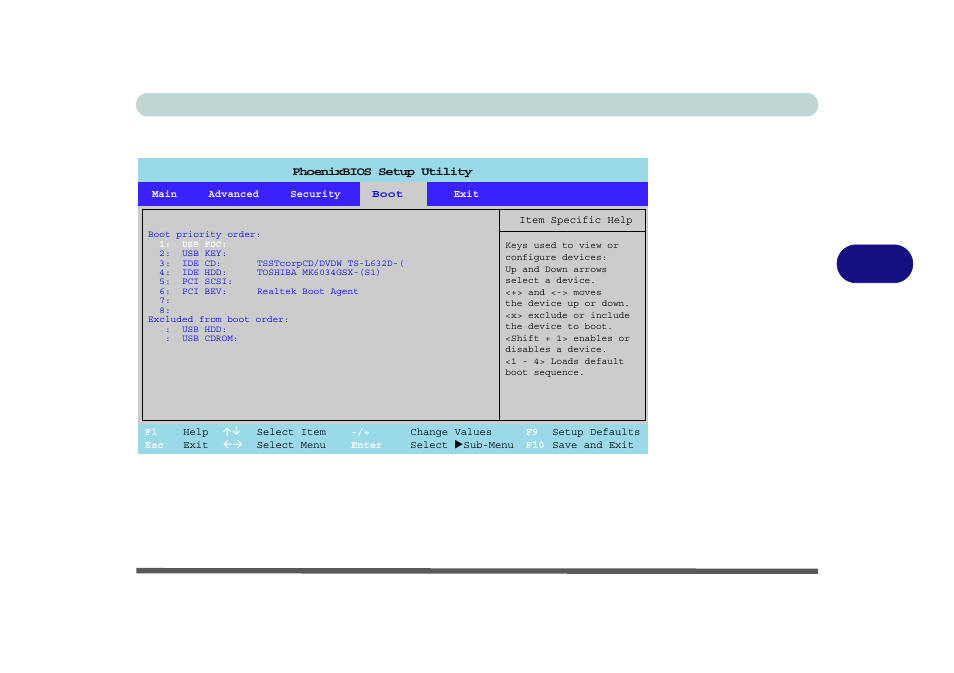The width and height of the screenshot is (954, 673).
Task: Select boot entry 5: PCI SCSI
Action: tap(196, 282)
